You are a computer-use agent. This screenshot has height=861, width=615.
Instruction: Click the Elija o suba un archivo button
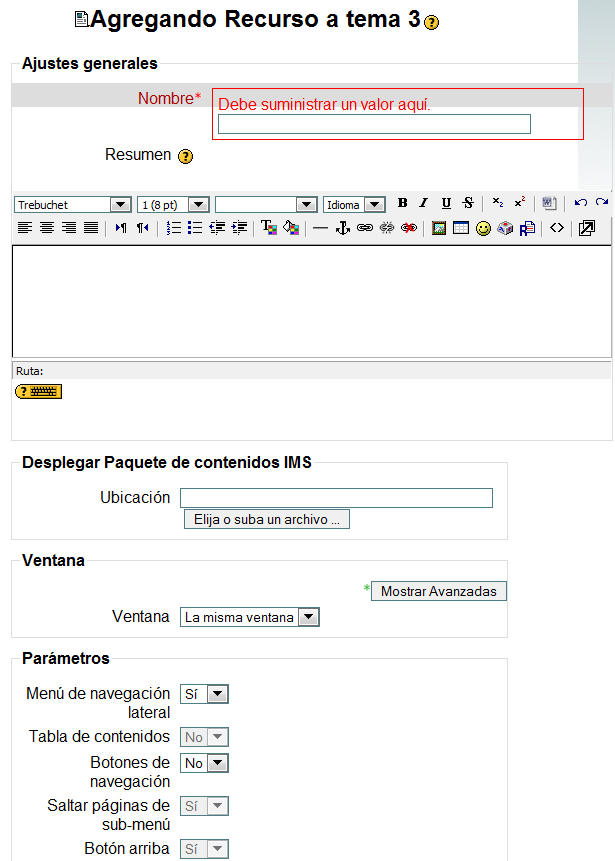(x=266, y=520)
